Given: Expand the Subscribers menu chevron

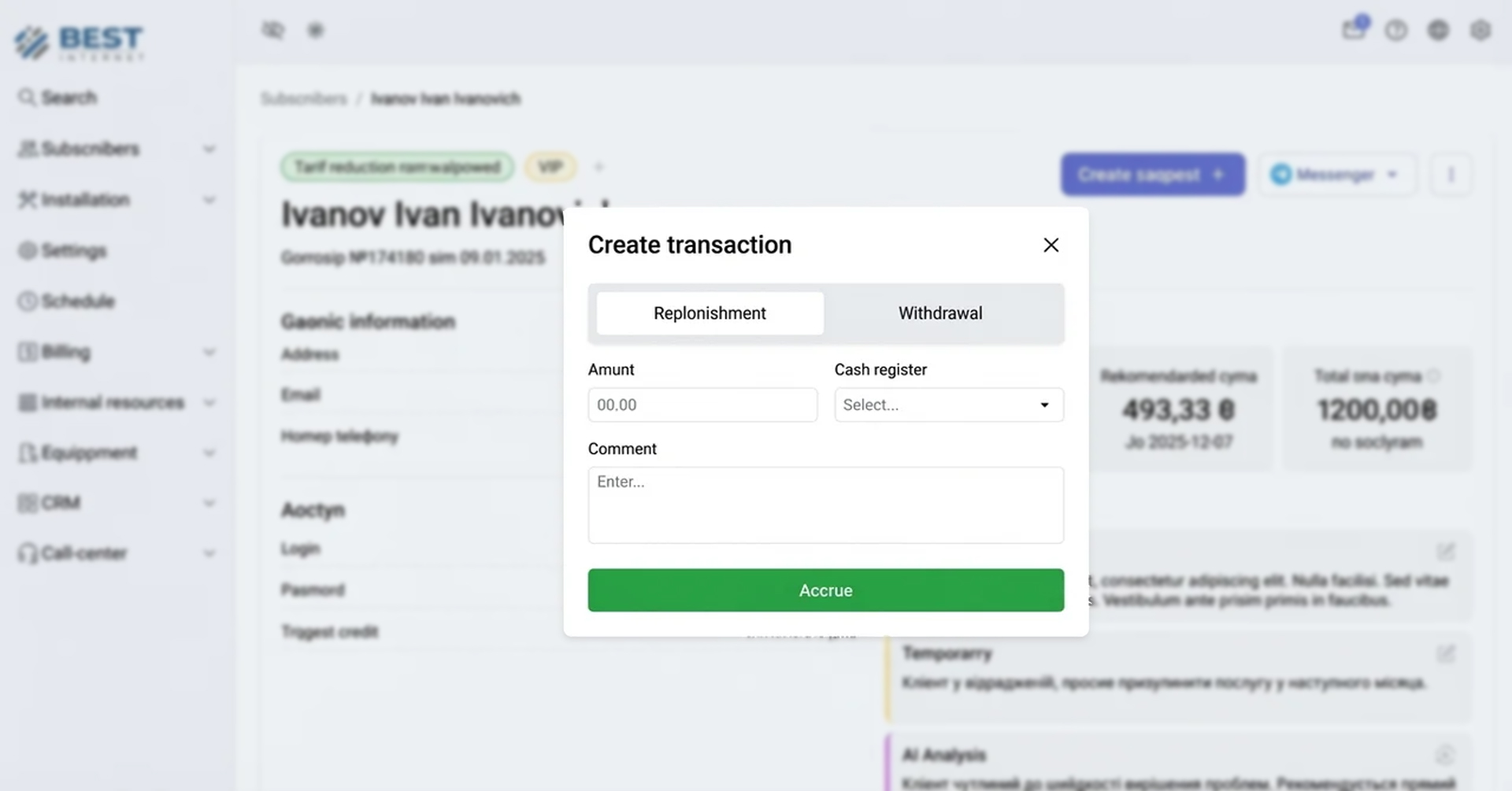Looking at the screenshot, I should coord(209,149).
